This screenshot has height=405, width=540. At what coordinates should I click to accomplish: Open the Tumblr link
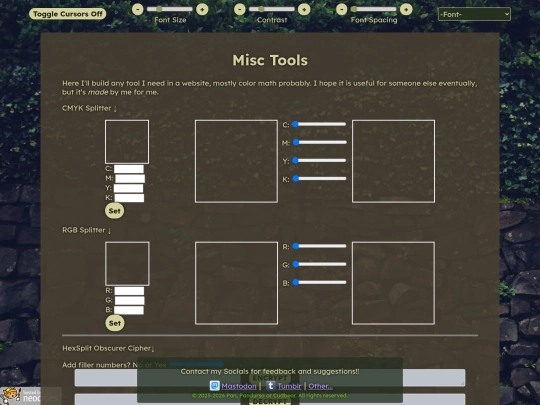tap(289, 386)
